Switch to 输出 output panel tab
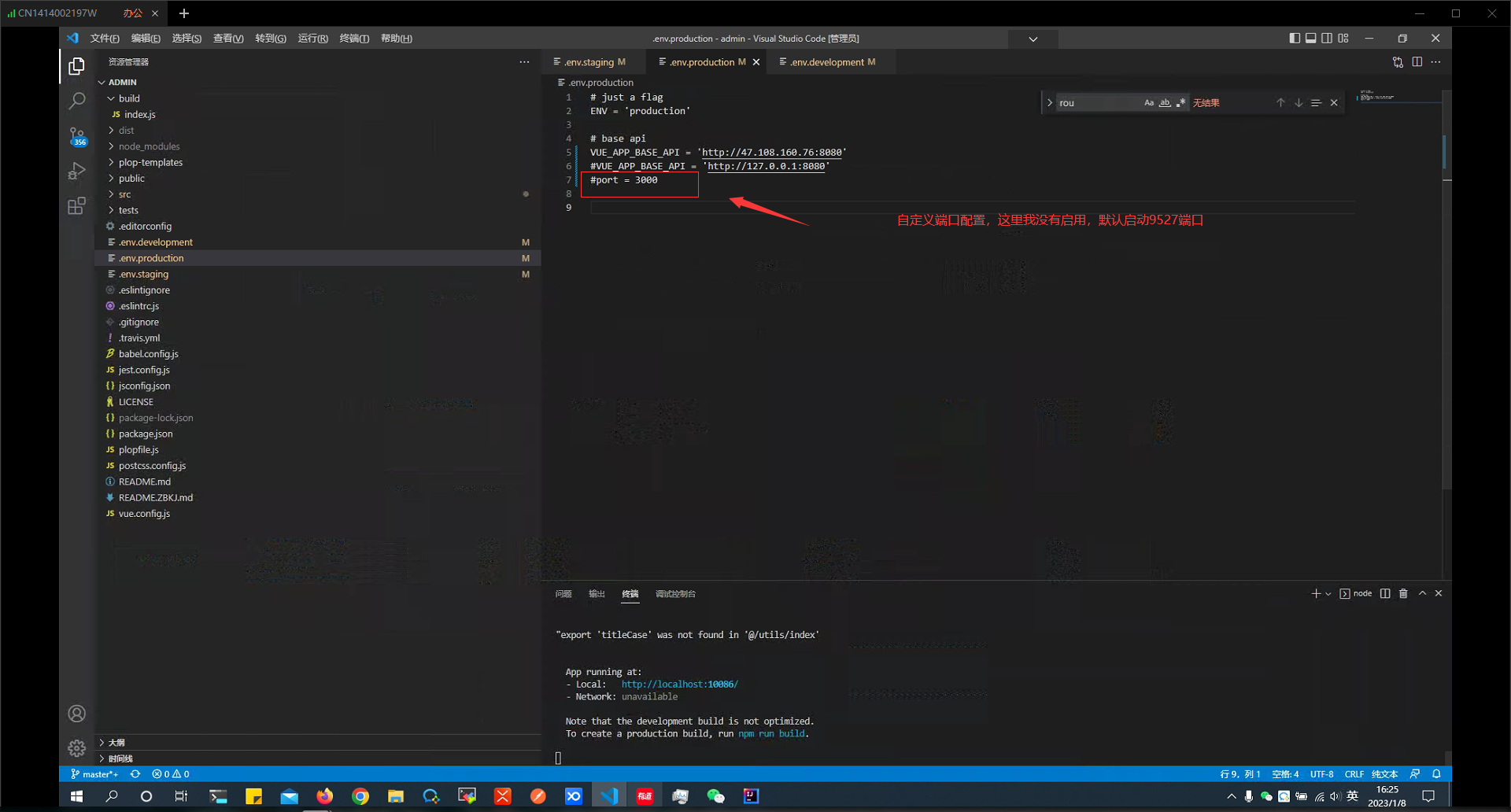 click(x=597, y=594)
